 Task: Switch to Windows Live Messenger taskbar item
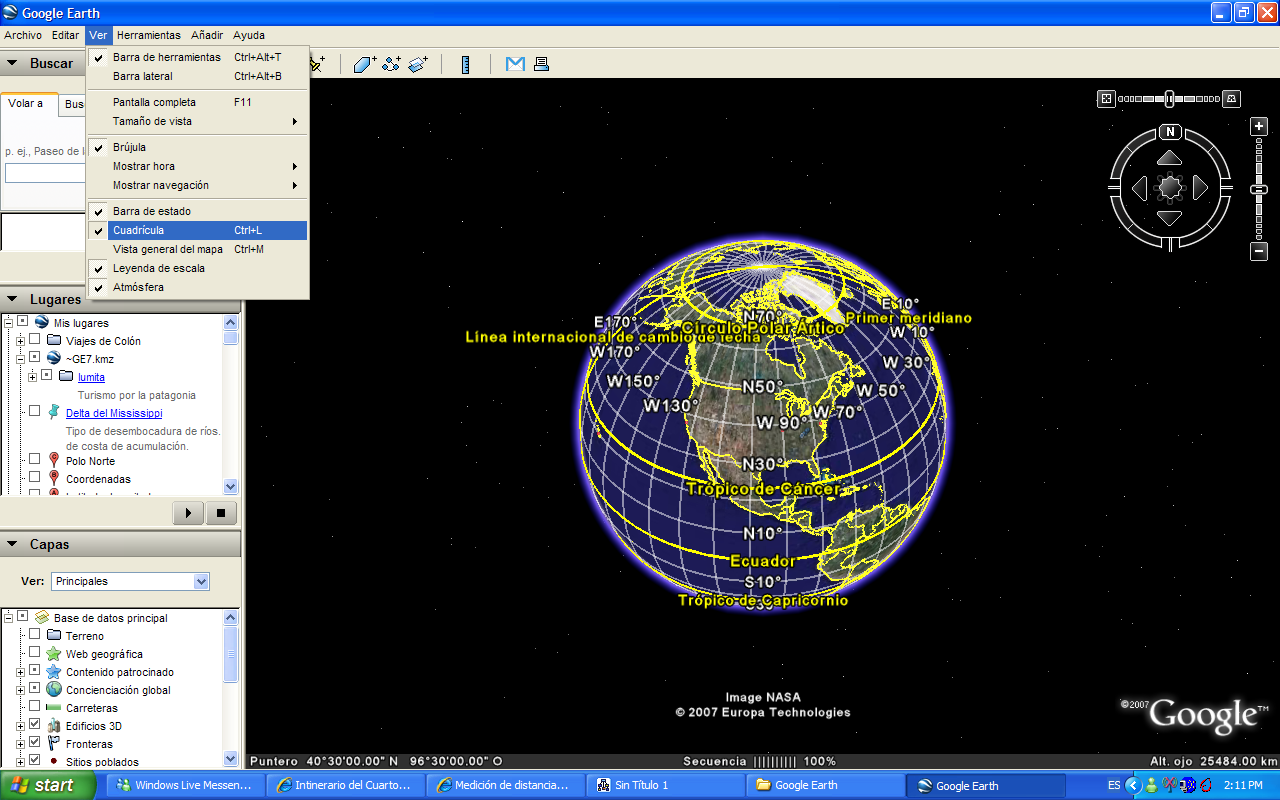[x=185, y=785]
